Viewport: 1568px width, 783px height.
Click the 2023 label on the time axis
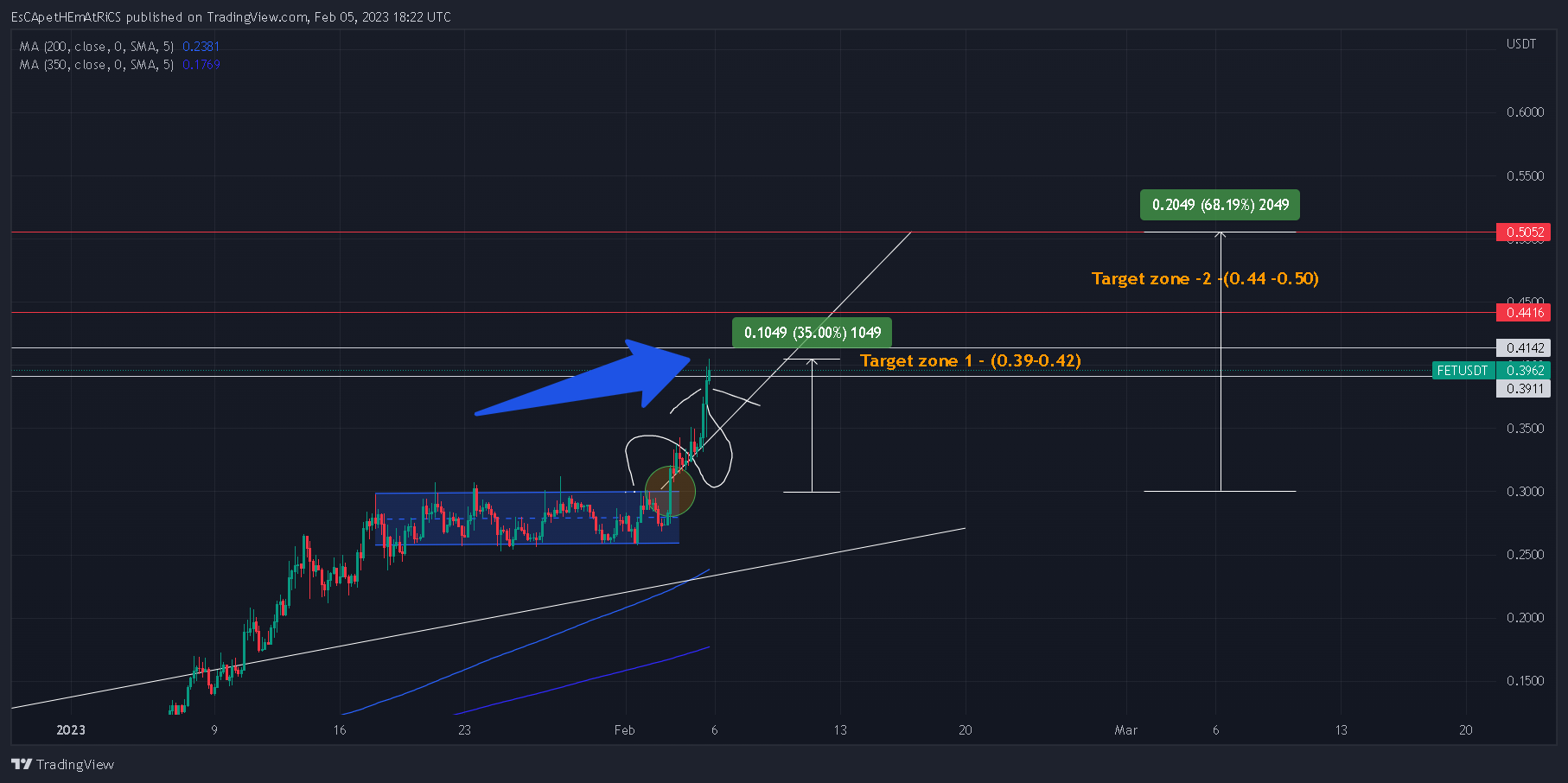(x=71, y=729)
